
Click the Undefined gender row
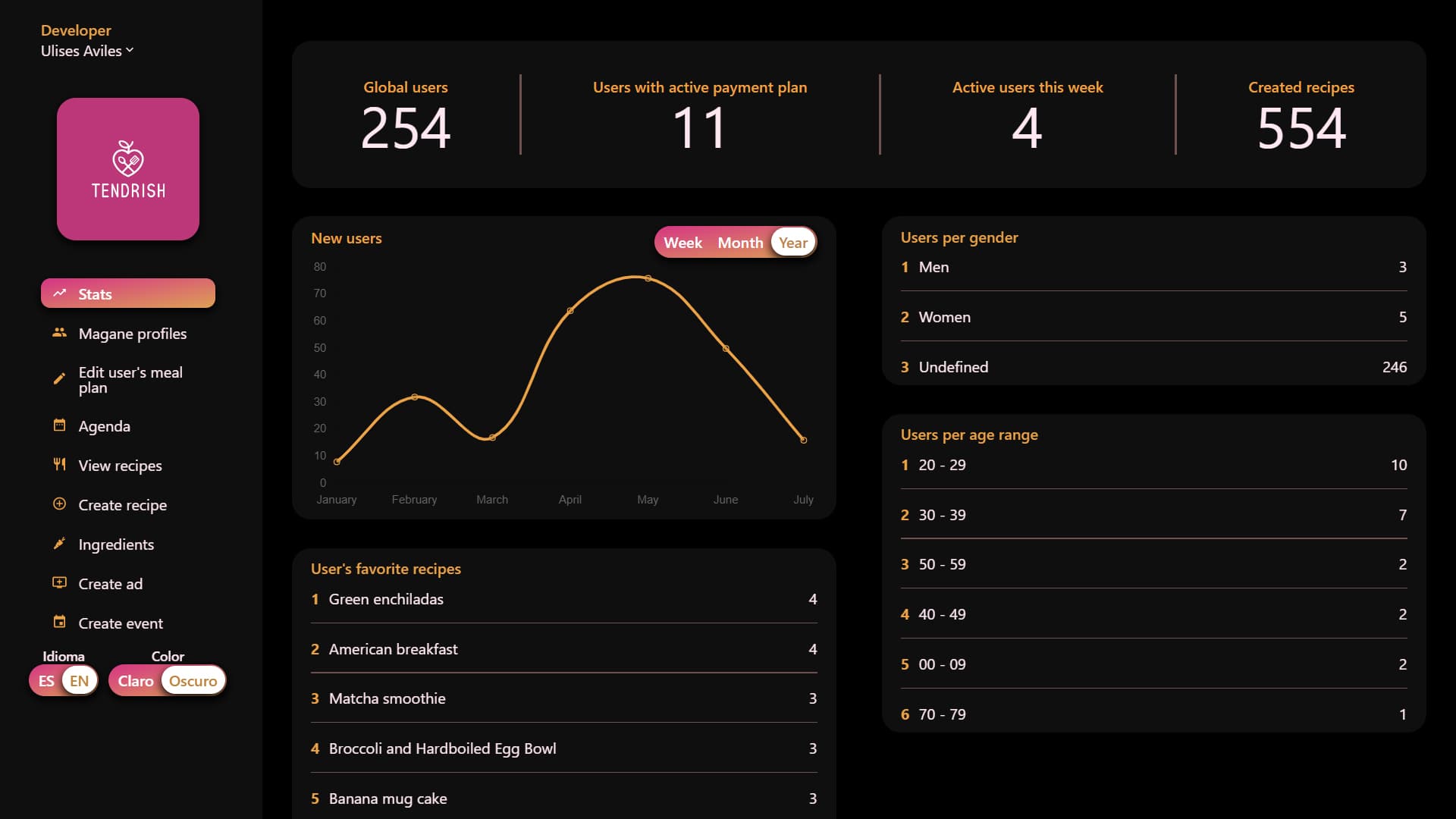(1153, 367)
